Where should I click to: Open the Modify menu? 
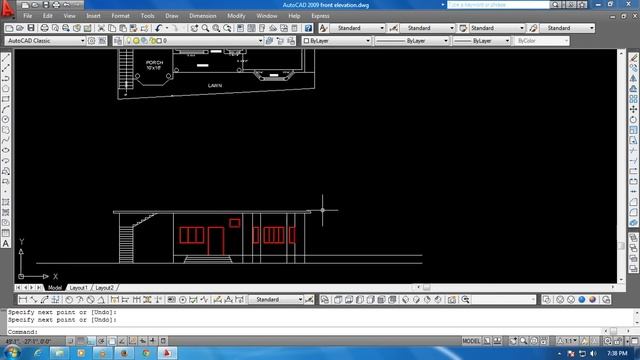236,16
